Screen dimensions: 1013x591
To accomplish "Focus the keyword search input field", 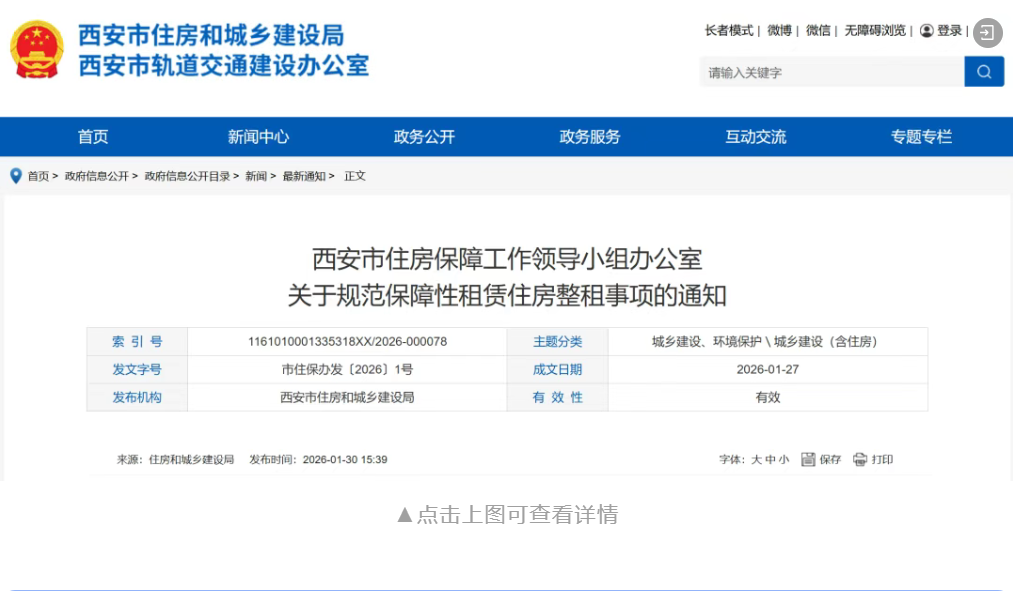I will (x=830, y=72).
